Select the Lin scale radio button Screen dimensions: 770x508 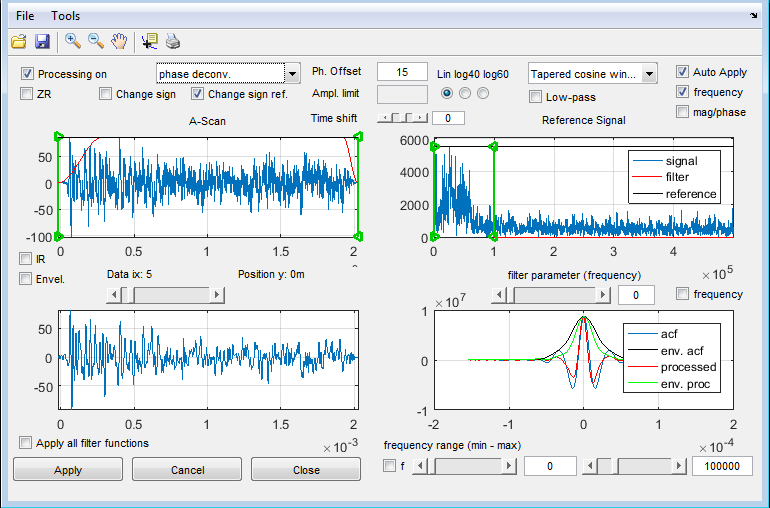[447, 93]
